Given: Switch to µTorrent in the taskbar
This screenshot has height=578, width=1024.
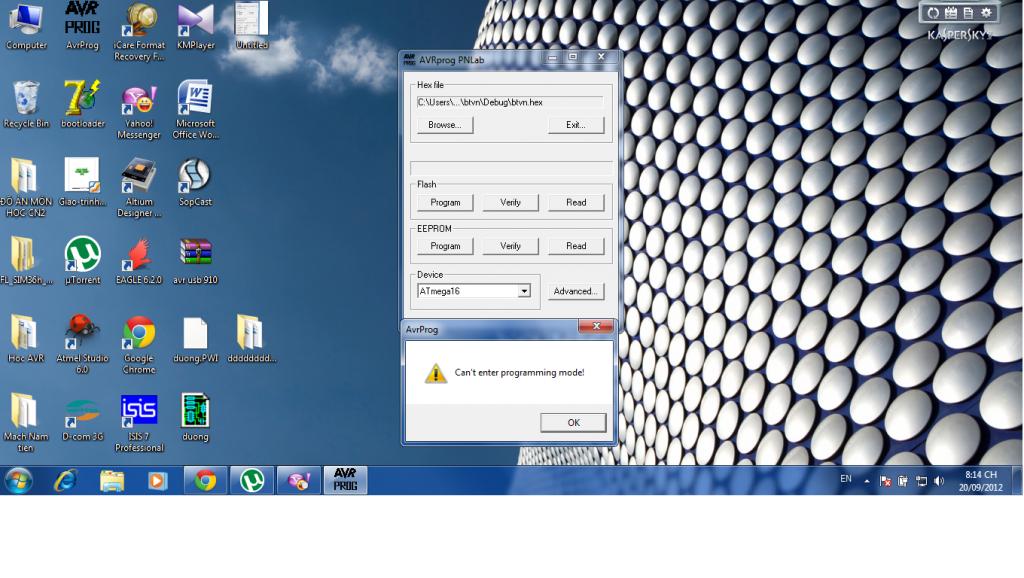Looking at the screenshot, I should [252, 481].
